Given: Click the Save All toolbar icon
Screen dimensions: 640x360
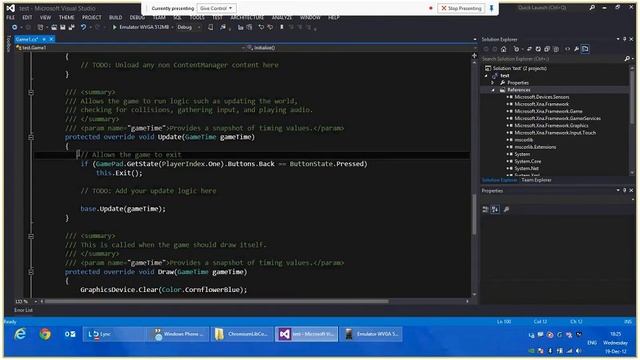Looking at the screenshot, I should tap(71, 27).
